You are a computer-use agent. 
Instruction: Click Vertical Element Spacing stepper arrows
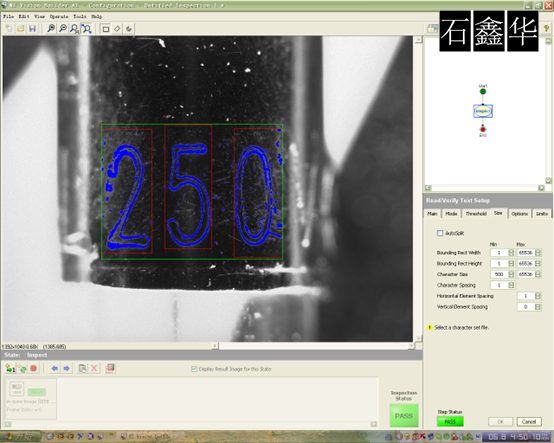click(538, 307)
